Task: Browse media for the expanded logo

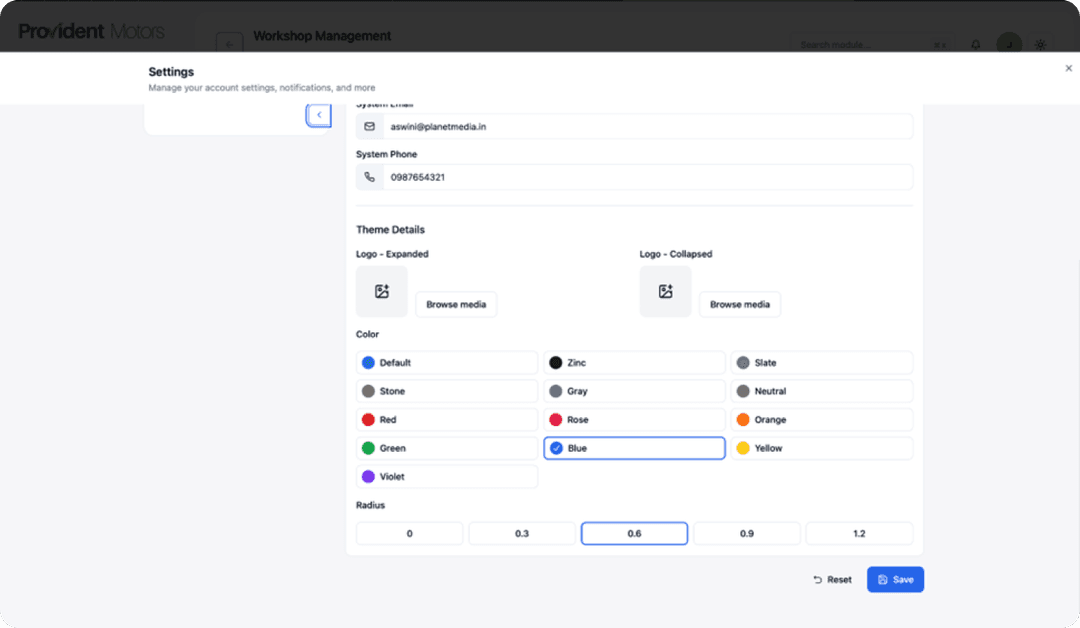Action: tap(456, 305)
